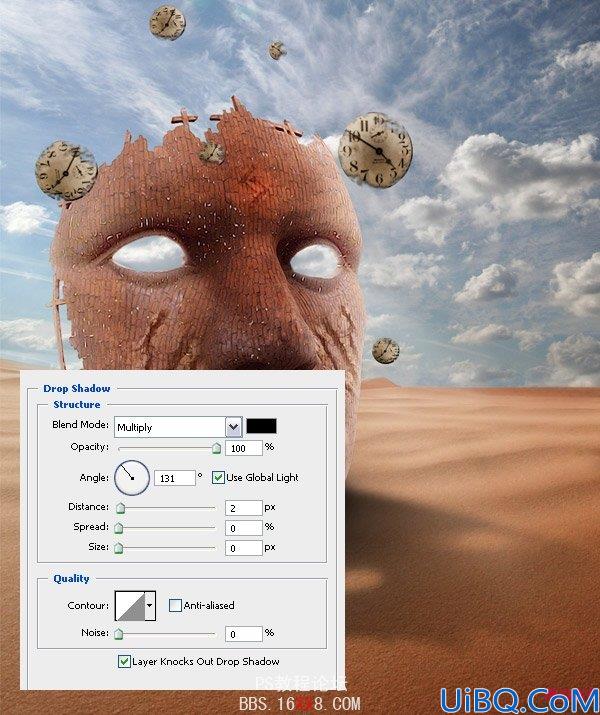Viewport: 600px width, 715px height.
Task: Click the Distance slider handle
Action: coord(120,508)
